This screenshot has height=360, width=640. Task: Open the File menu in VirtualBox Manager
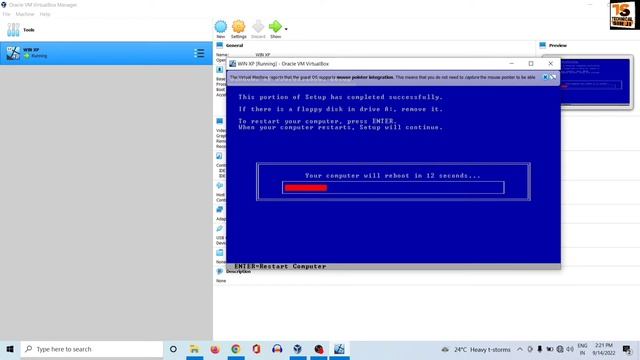coord(6,14)
